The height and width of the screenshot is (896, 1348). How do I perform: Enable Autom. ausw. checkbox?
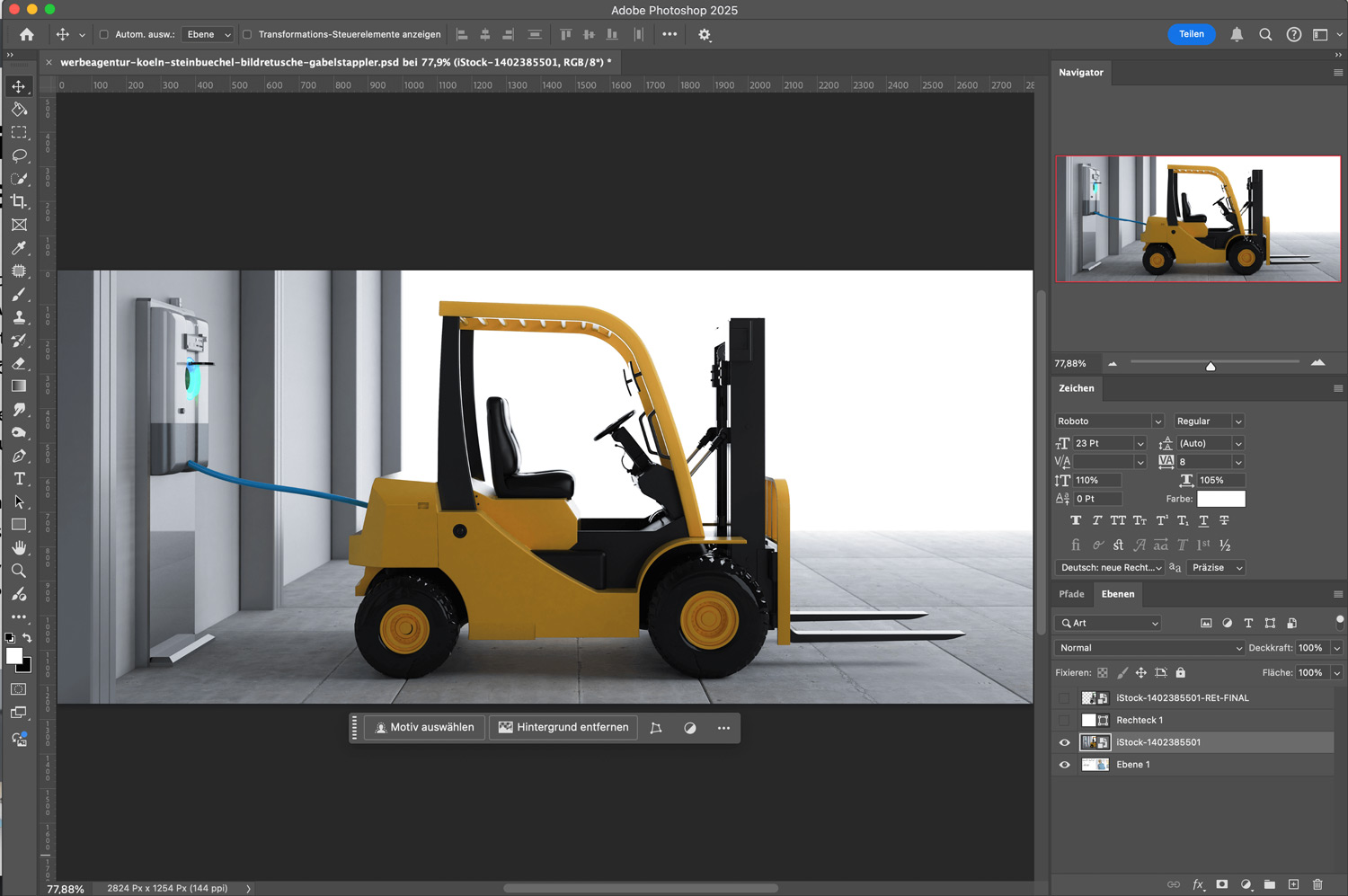point(104,34)
